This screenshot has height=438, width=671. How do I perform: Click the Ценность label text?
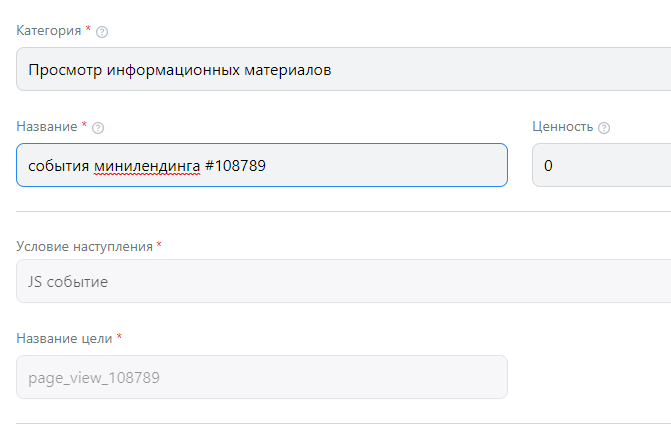(x=562, y=127)
